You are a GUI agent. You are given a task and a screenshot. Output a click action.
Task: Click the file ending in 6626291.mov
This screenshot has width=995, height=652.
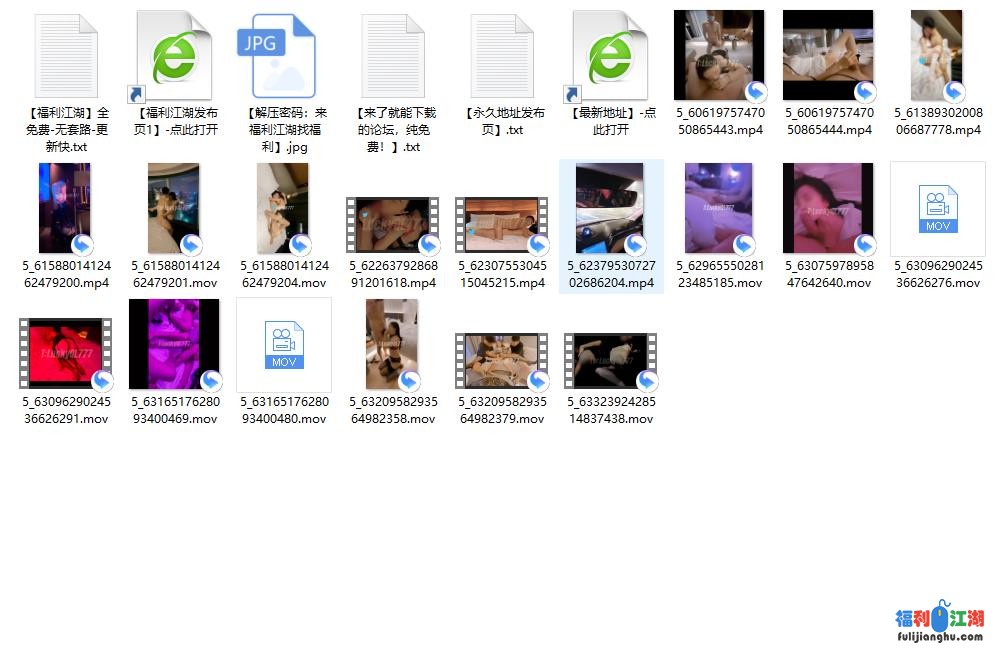[65, 353]
